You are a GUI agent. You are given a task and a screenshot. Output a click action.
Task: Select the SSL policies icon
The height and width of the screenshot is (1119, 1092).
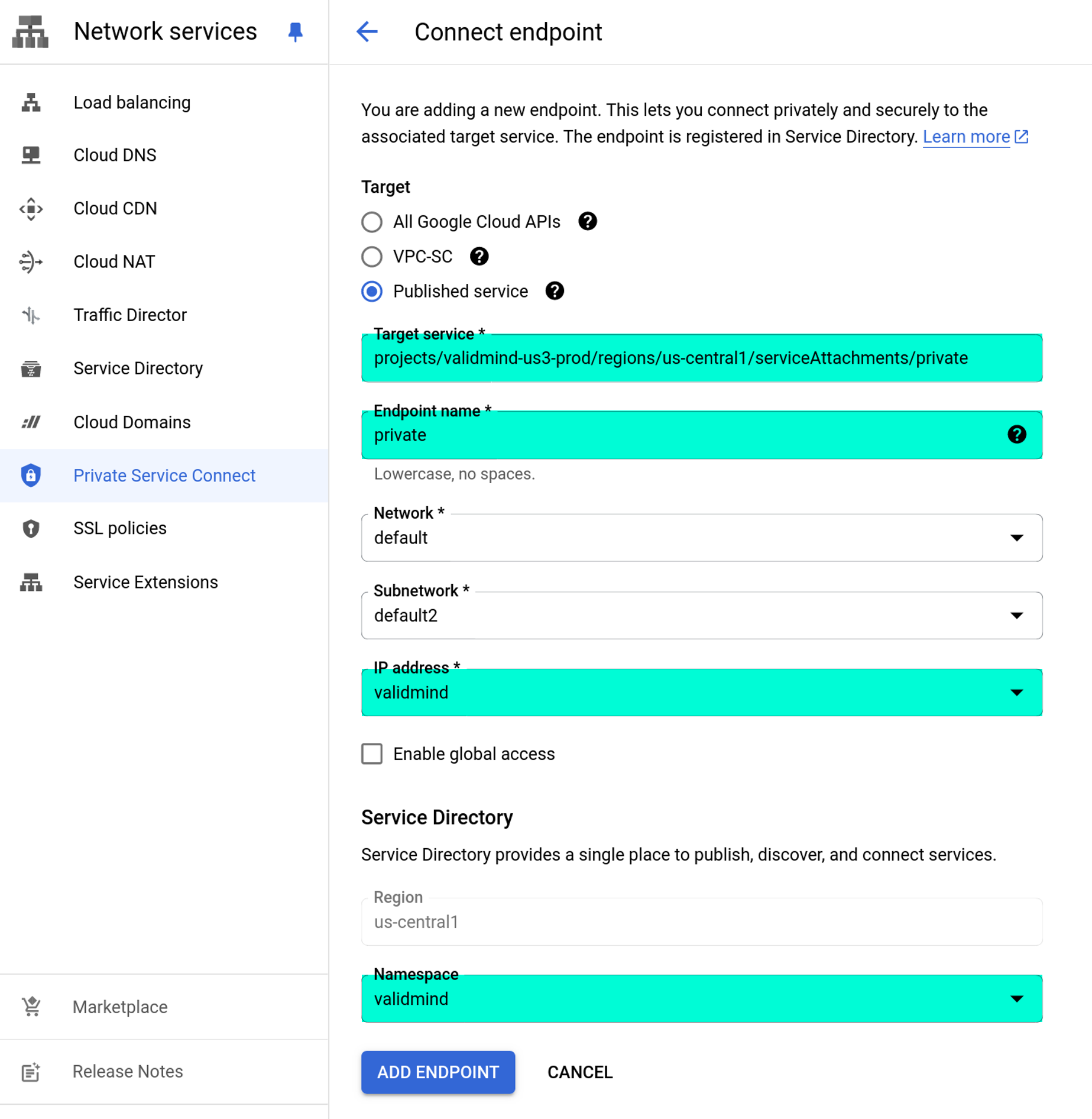point(30,528)
